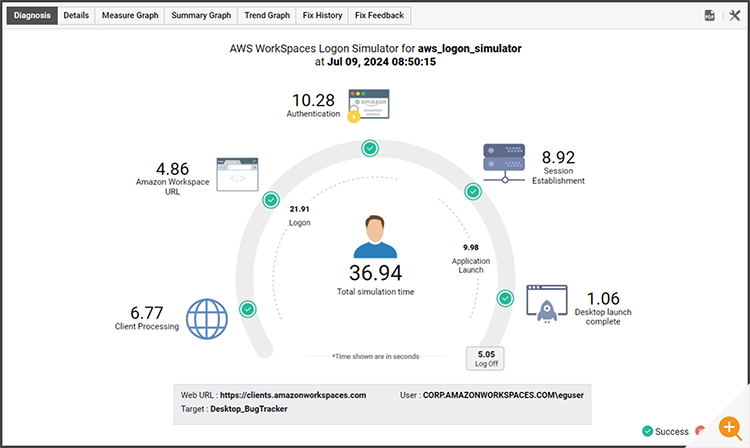Open the clients.amazonworkspaces.com web URL
Viewport: 750px width, 448px height.
(x=293, y=395)
